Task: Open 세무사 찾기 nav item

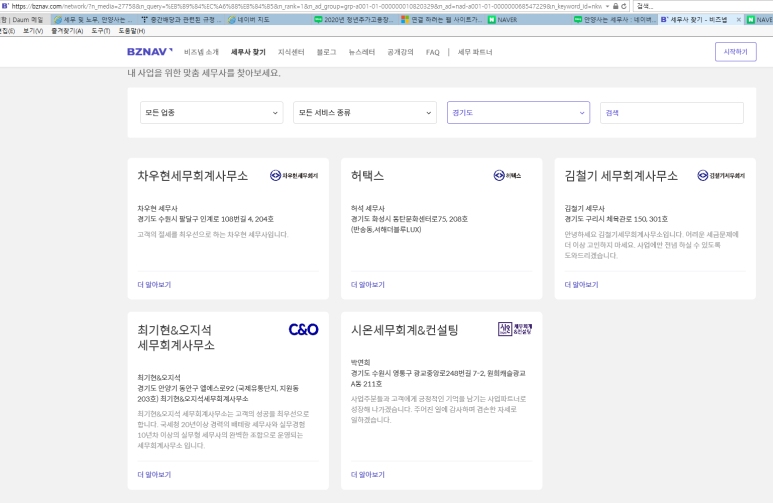Action: click(x=248, y=52)
